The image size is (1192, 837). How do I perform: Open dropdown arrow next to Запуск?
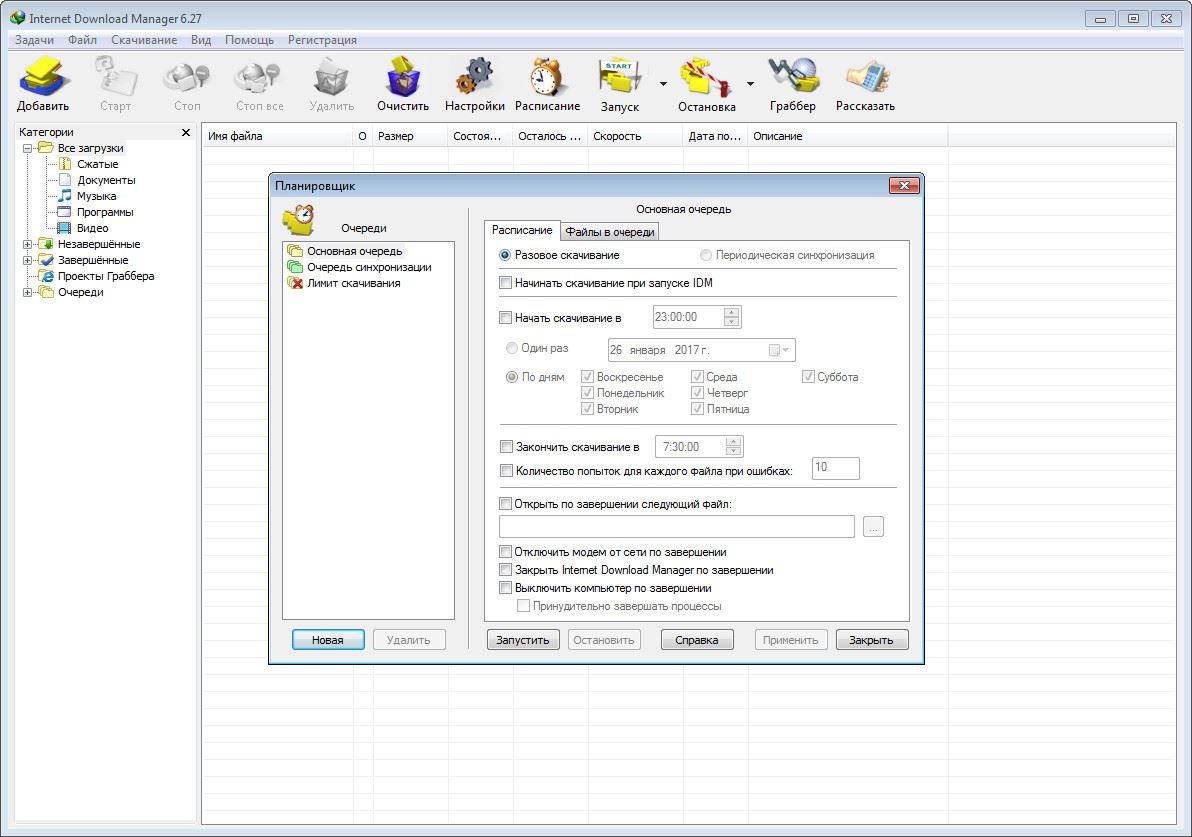[663, 84]
